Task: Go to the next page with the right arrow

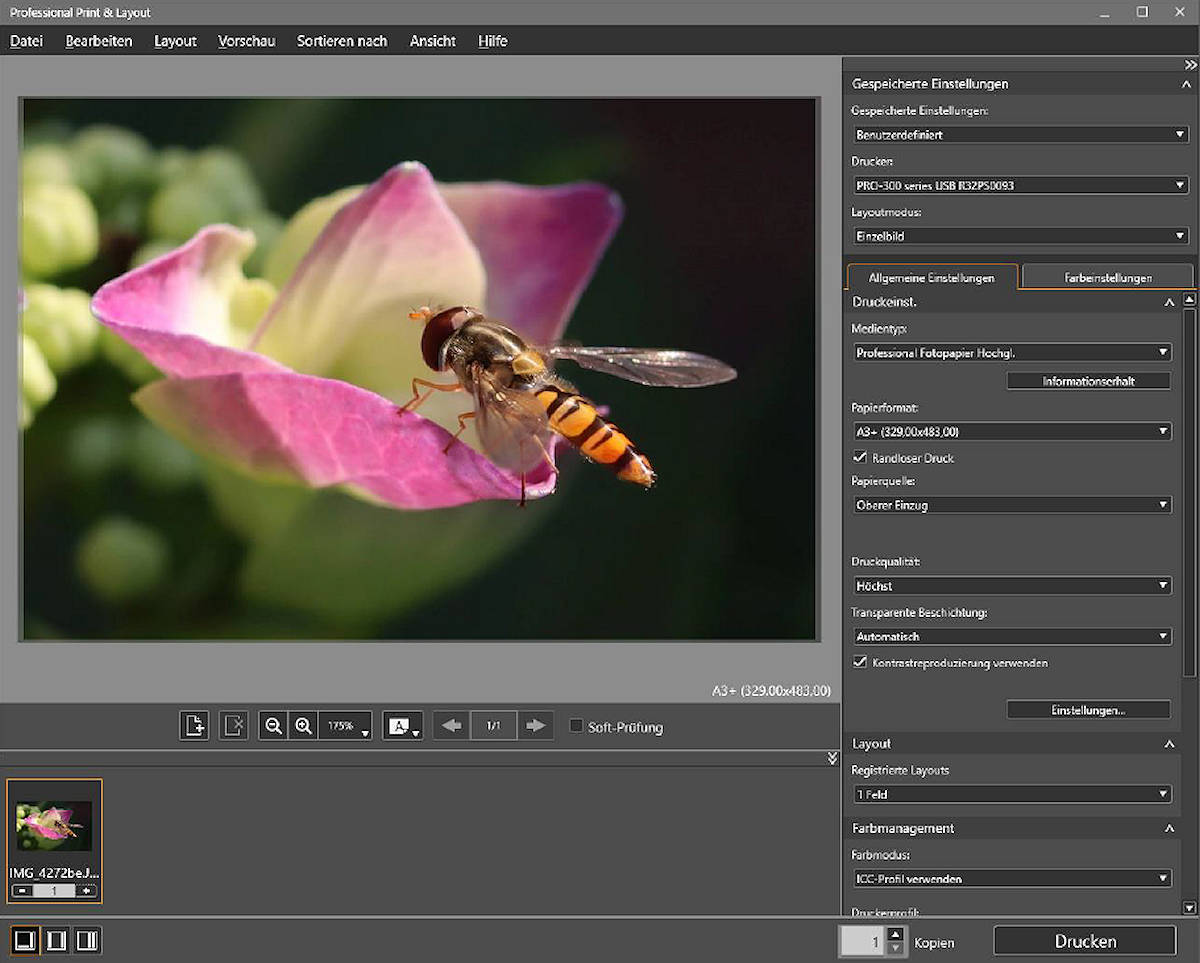Action: tap(536, 726)
